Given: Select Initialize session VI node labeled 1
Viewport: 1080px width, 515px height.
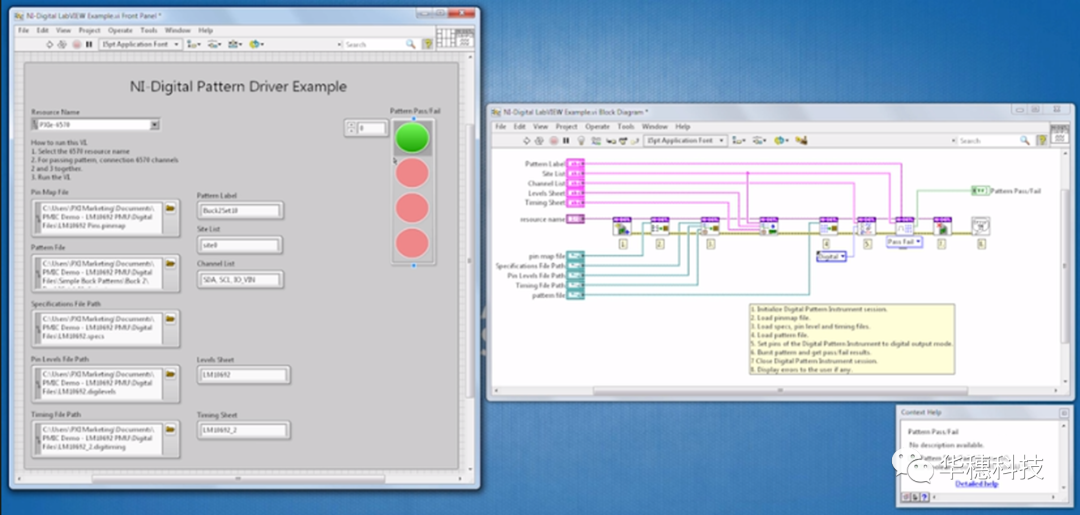Looking at the screenshot, I should pos(623,227).
